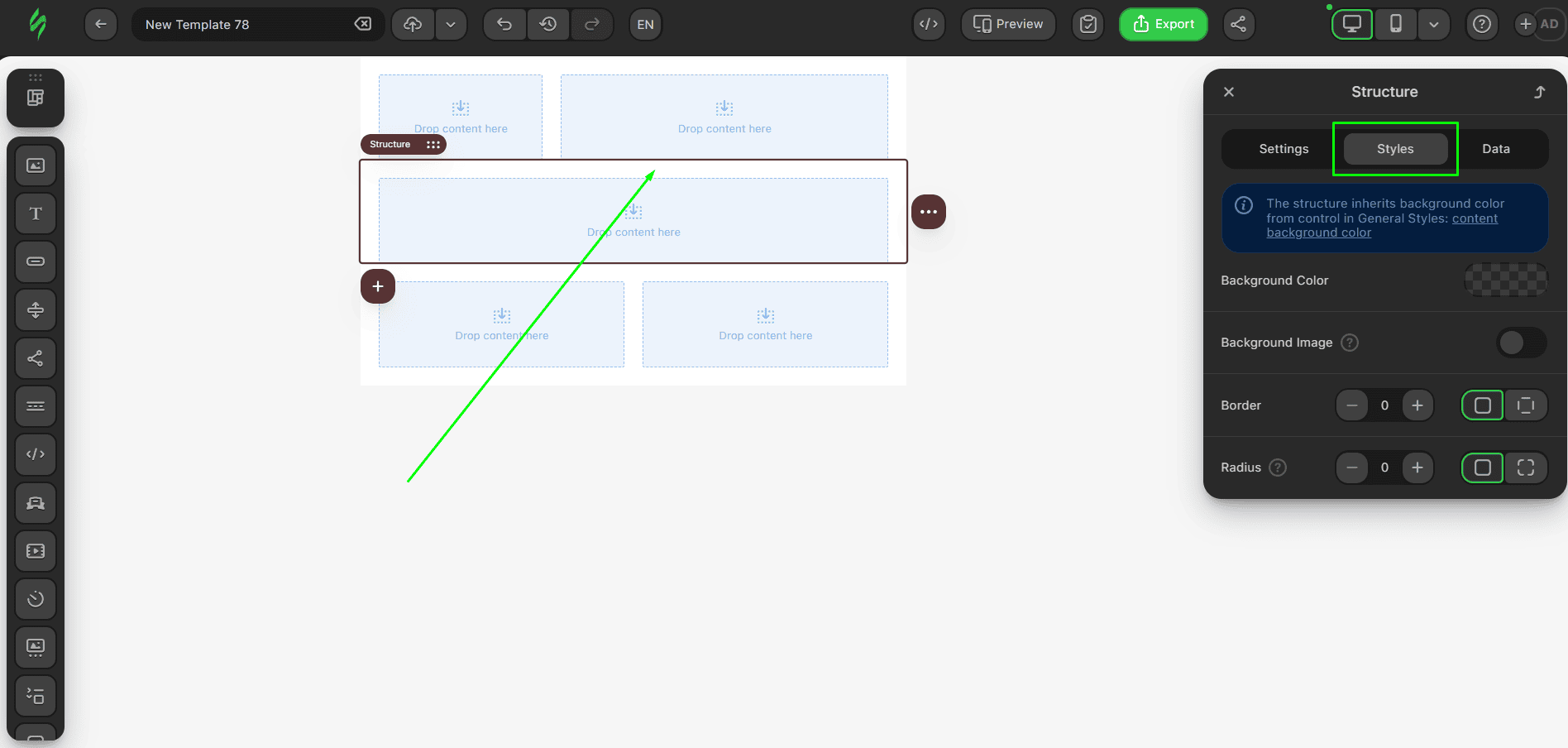Click the Timer block icon
Viewport: 1568px width, 748px height.
click(36, 599)
